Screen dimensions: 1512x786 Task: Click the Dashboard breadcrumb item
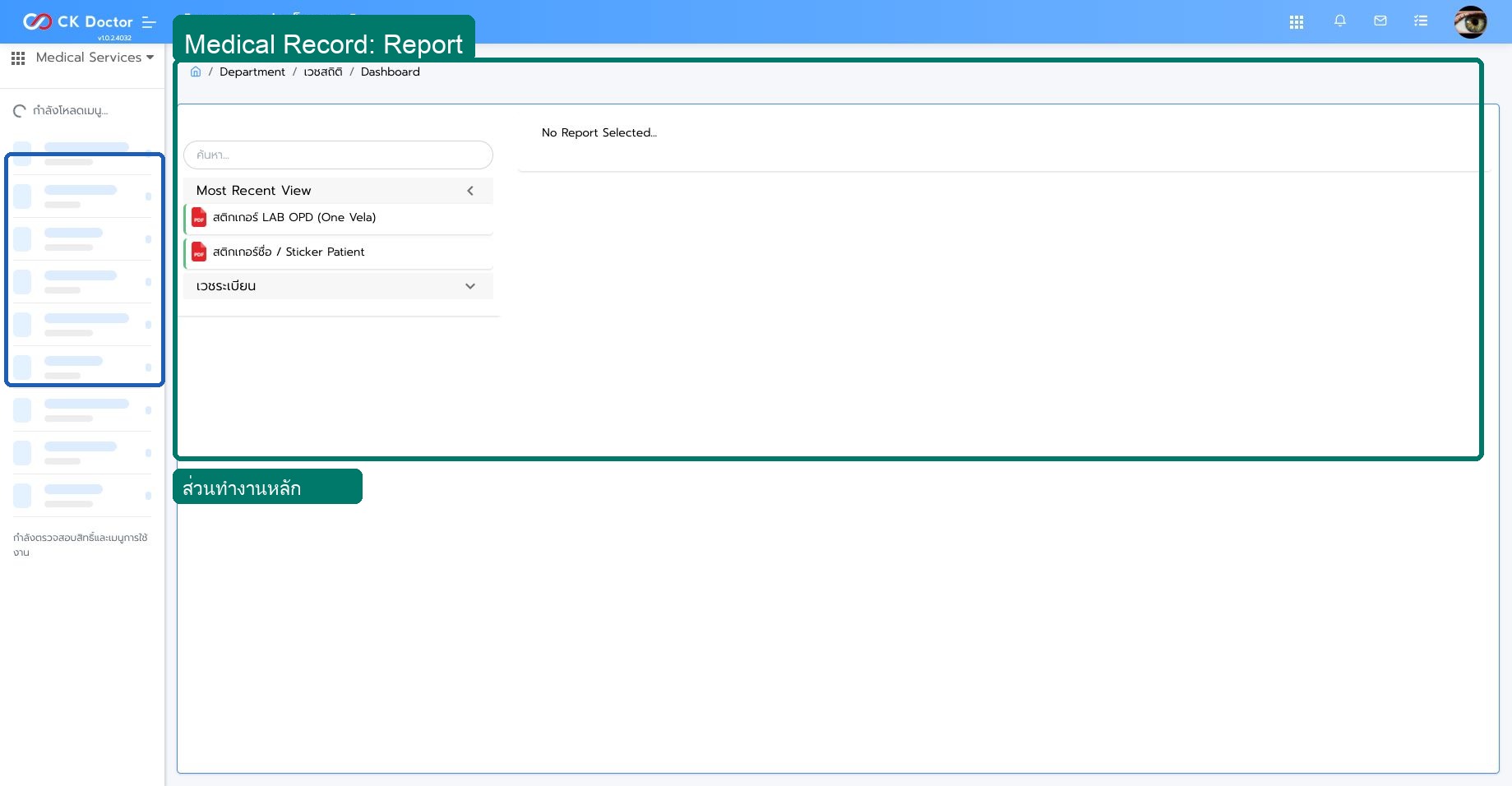(391, 72)
